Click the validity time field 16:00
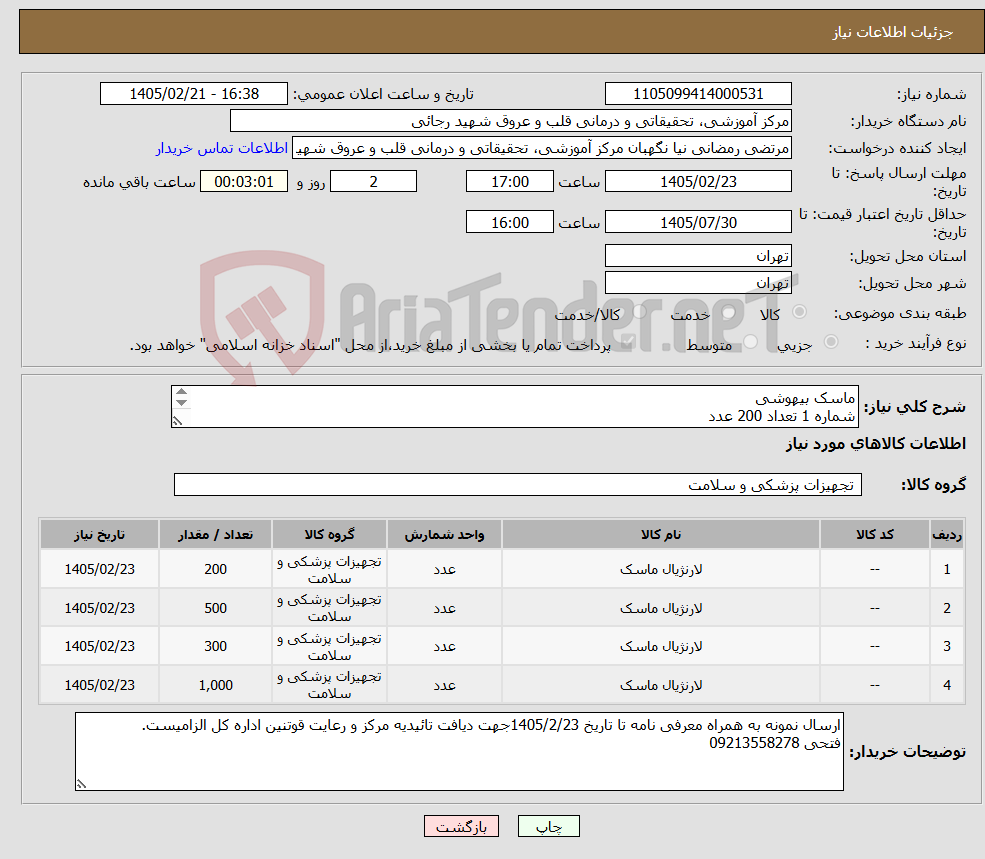 tap(509, 222)
